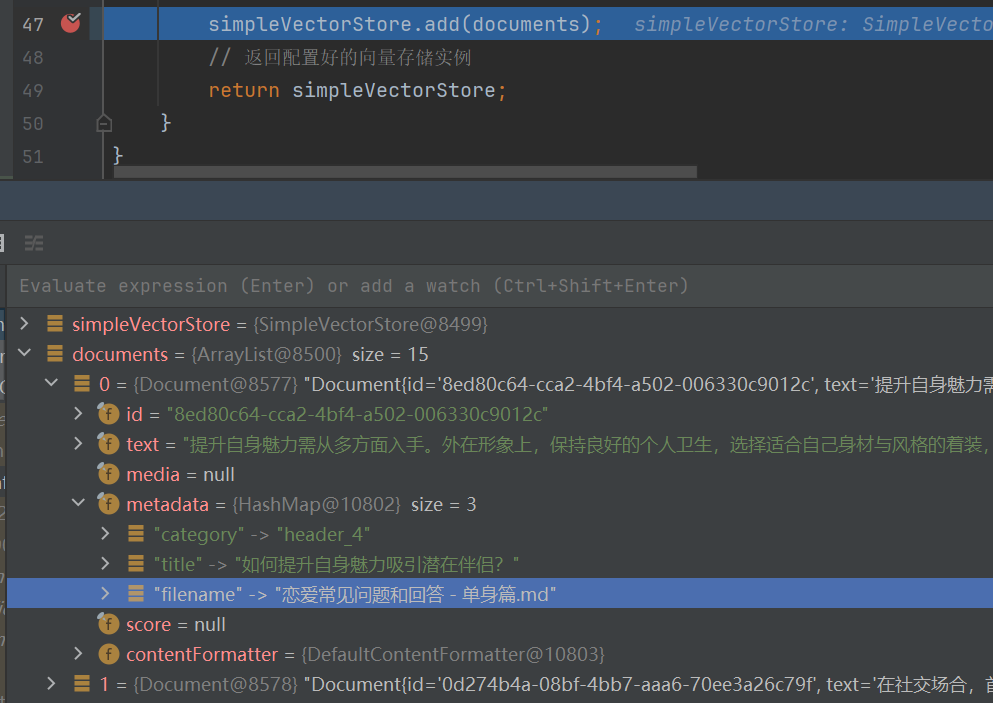Click the {DefaultContentFormatter@10803} value text
Image resolution: width=993 pixels, height=703 pixels.
[453, 654]
